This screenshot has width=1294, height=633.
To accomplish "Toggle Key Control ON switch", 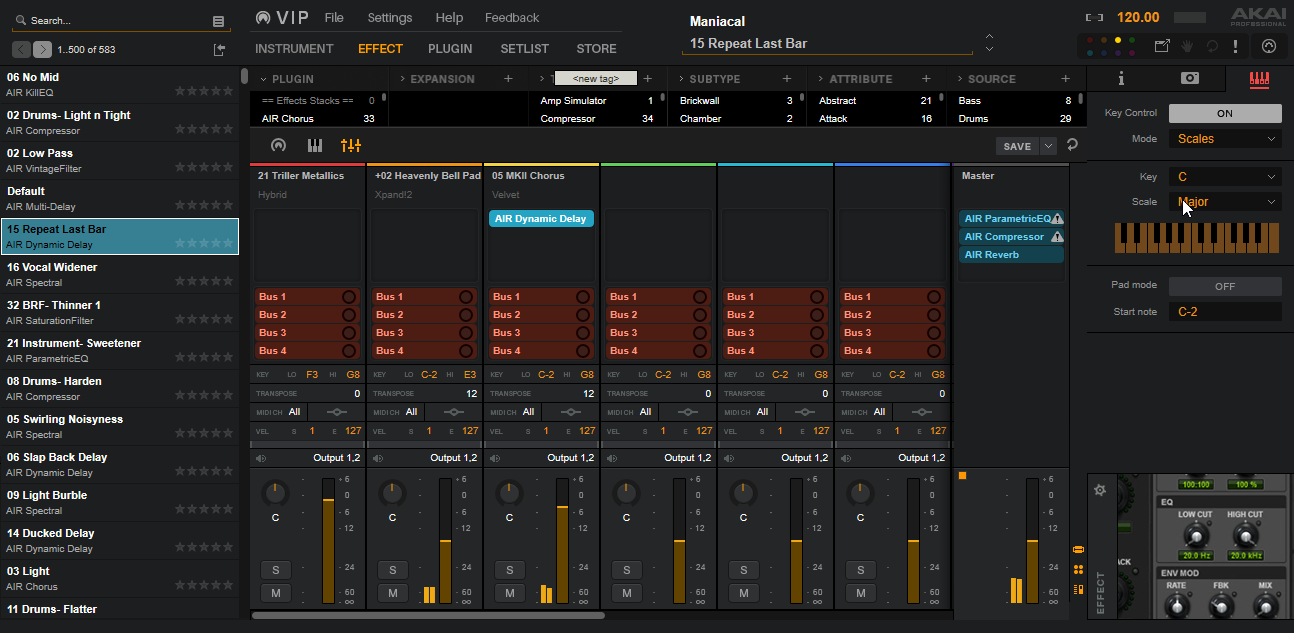I will point(1225,113).
